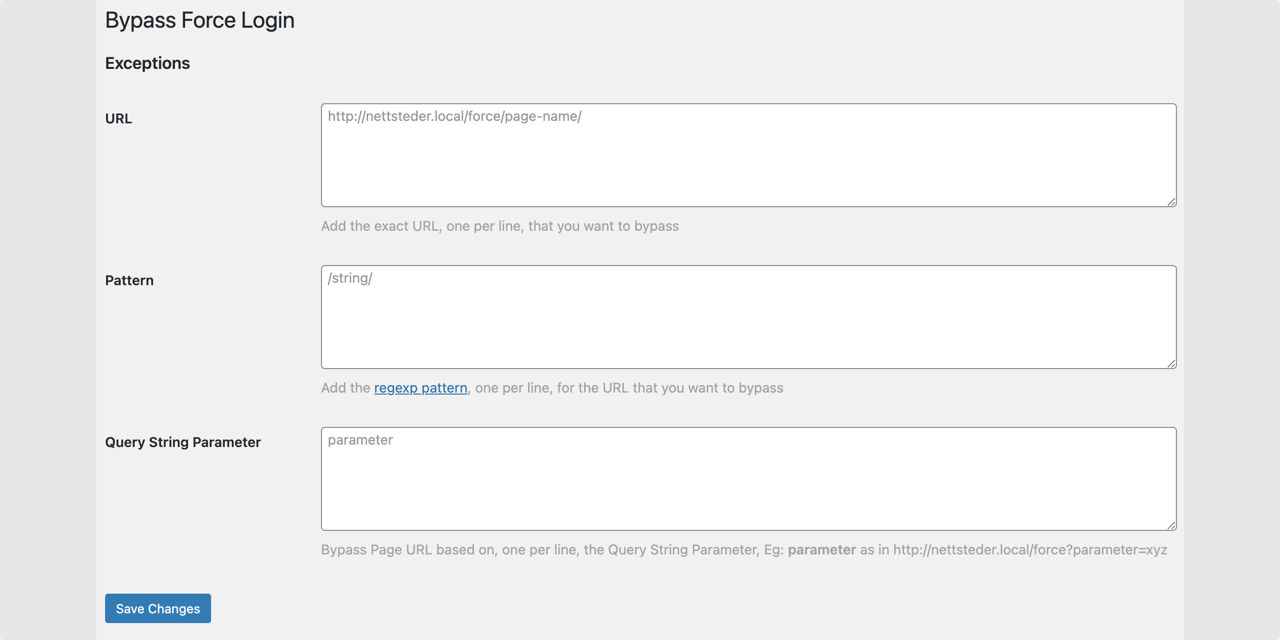The width and height of the screenshot is (1280, 640).
Task: Click the URL field label
Action: pos(118,118)
